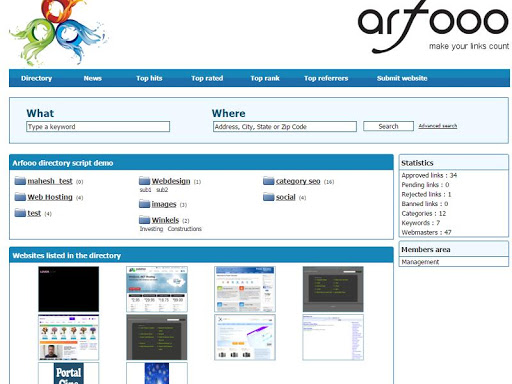
Task: Open the sub1 subcategory under Webdesign
Action: click(x=145, y=190)
